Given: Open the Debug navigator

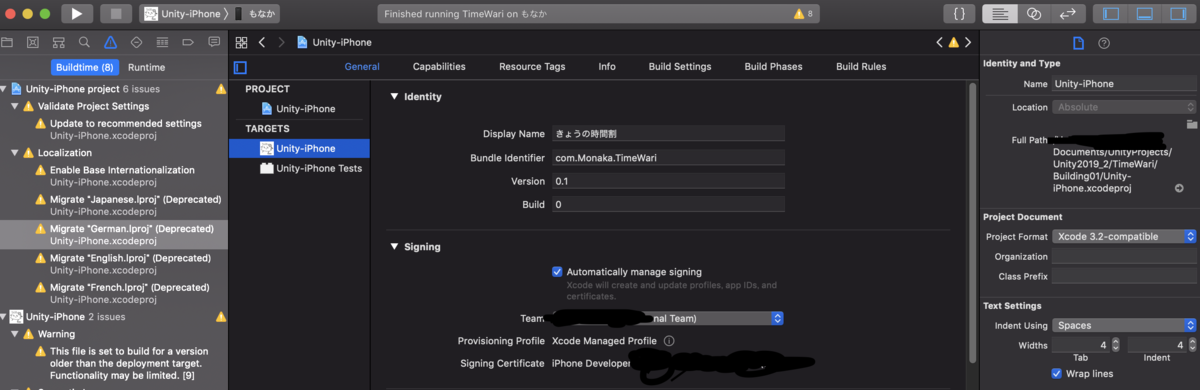Looking at the screenshot, I should (162, 42).
